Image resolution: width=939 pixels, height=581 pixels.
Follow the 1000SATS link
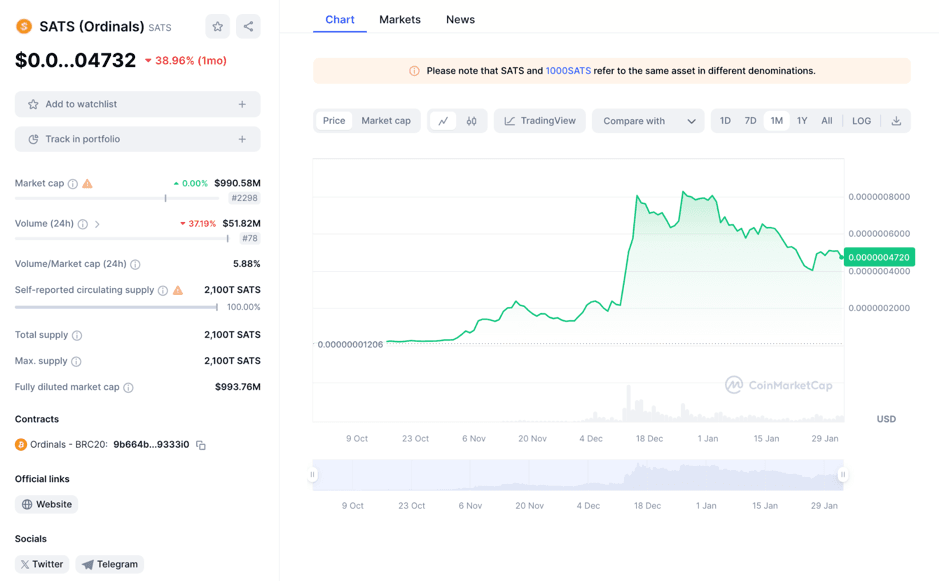567,71
